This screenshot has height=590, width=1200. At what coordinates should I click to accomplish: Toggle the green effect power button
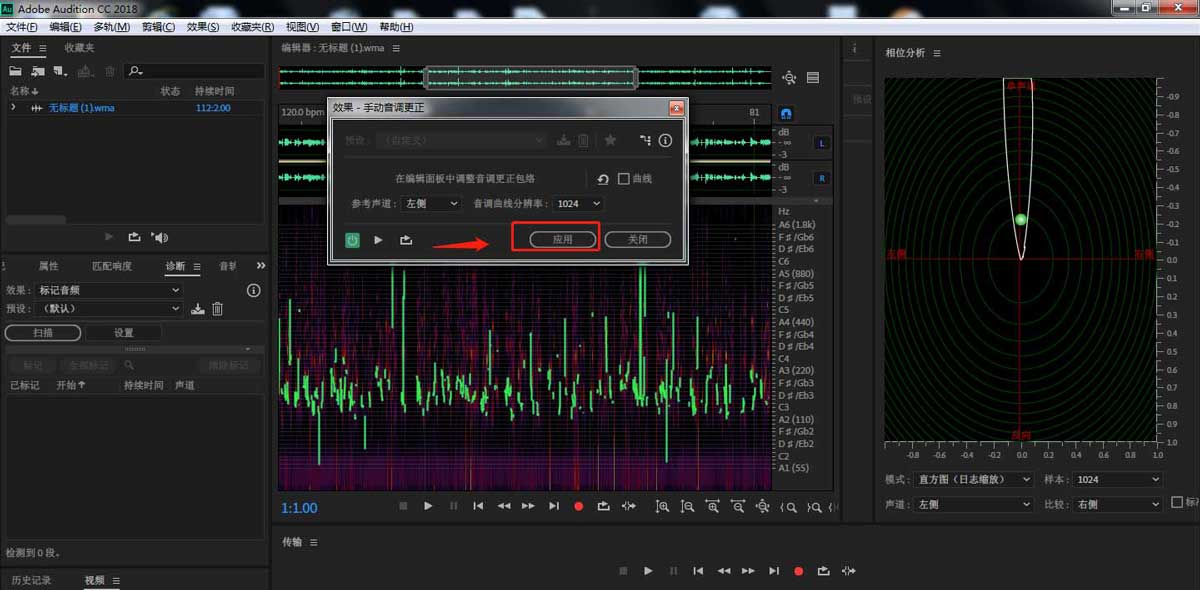(352, 240)
